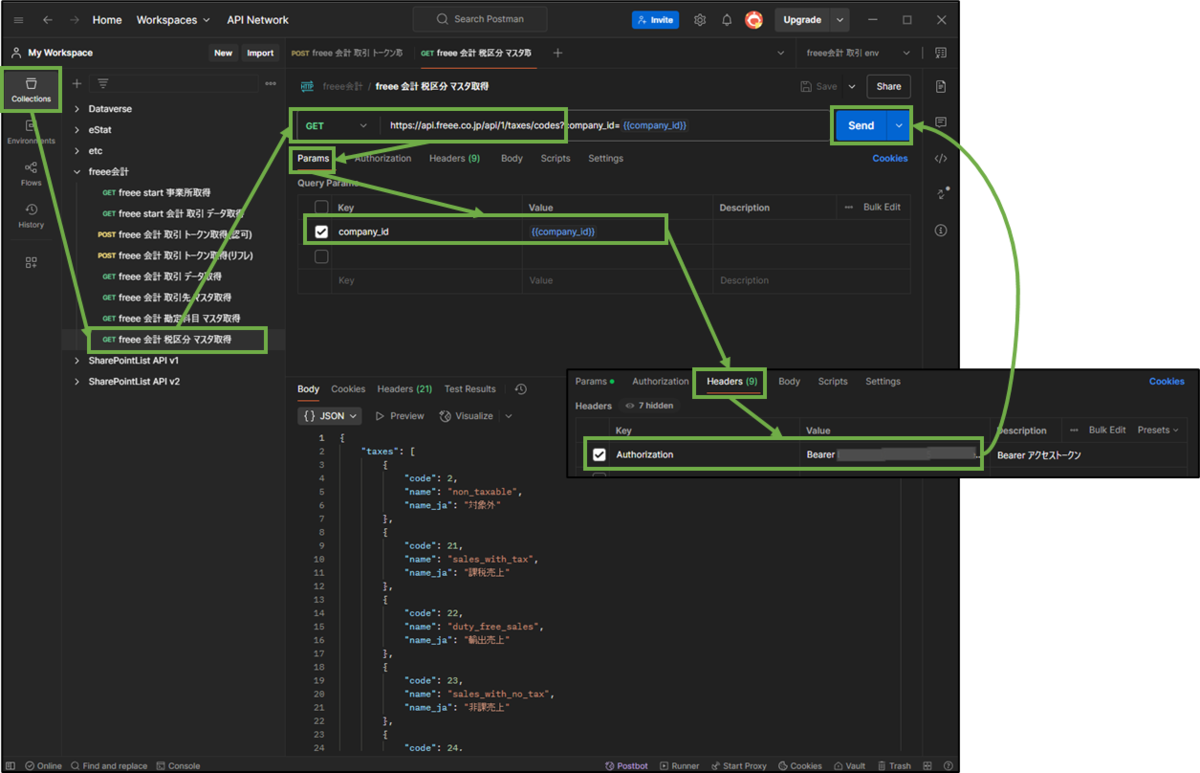
Task: Open Runner in status bar
Action: (x=679, y=766)
